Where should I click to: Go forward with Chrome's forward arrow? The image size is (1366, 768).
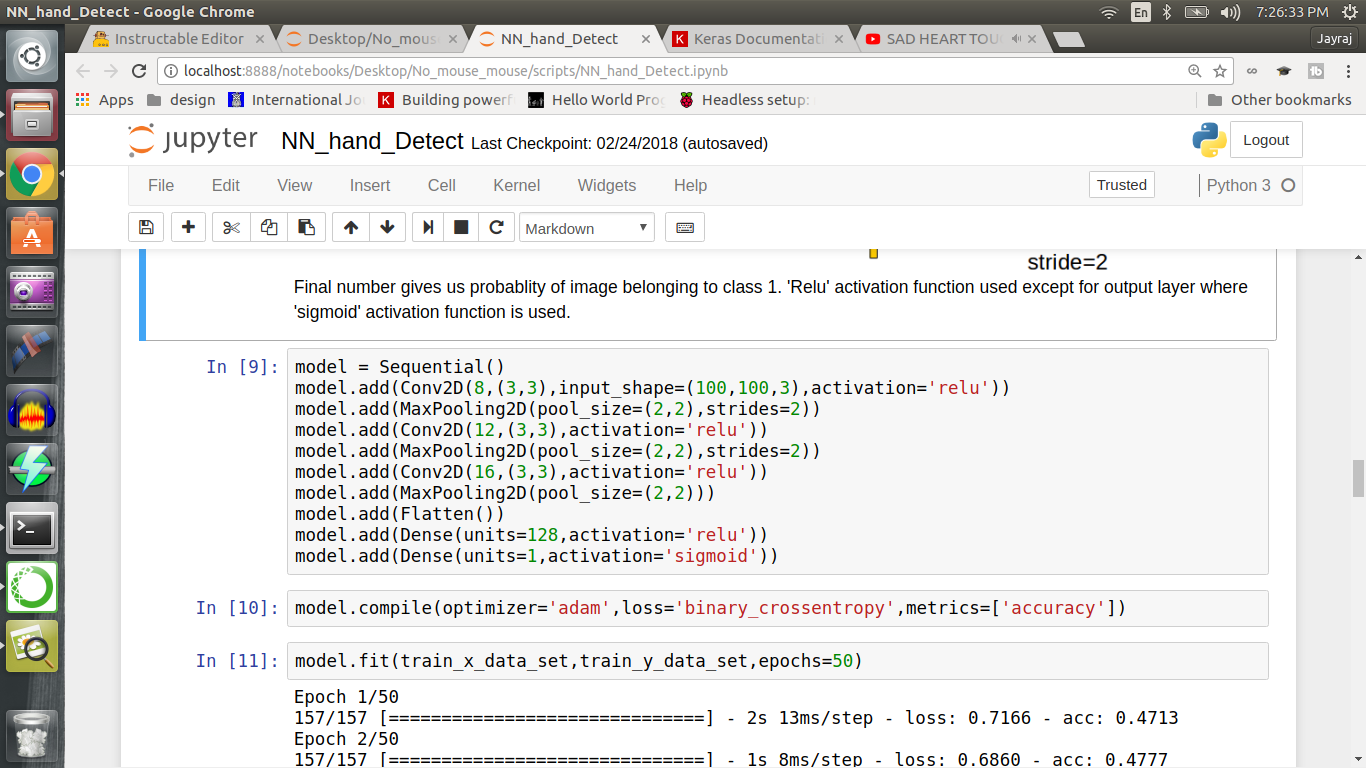(x=111, y=71)
